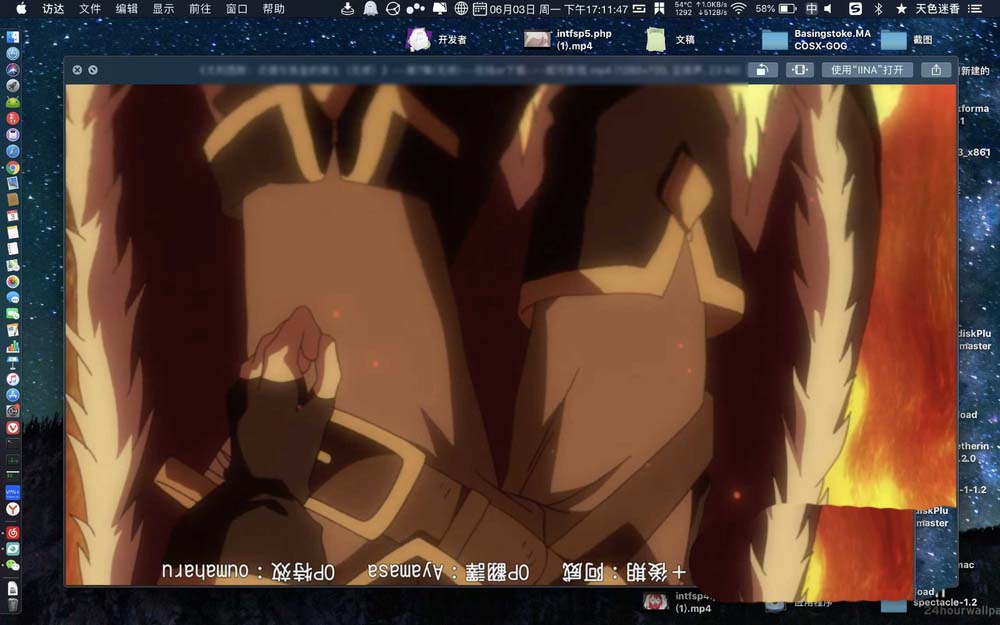Open the 天色迷香 user menu
This screenshot has height=625, width=1000.
(x=938, y=8)
